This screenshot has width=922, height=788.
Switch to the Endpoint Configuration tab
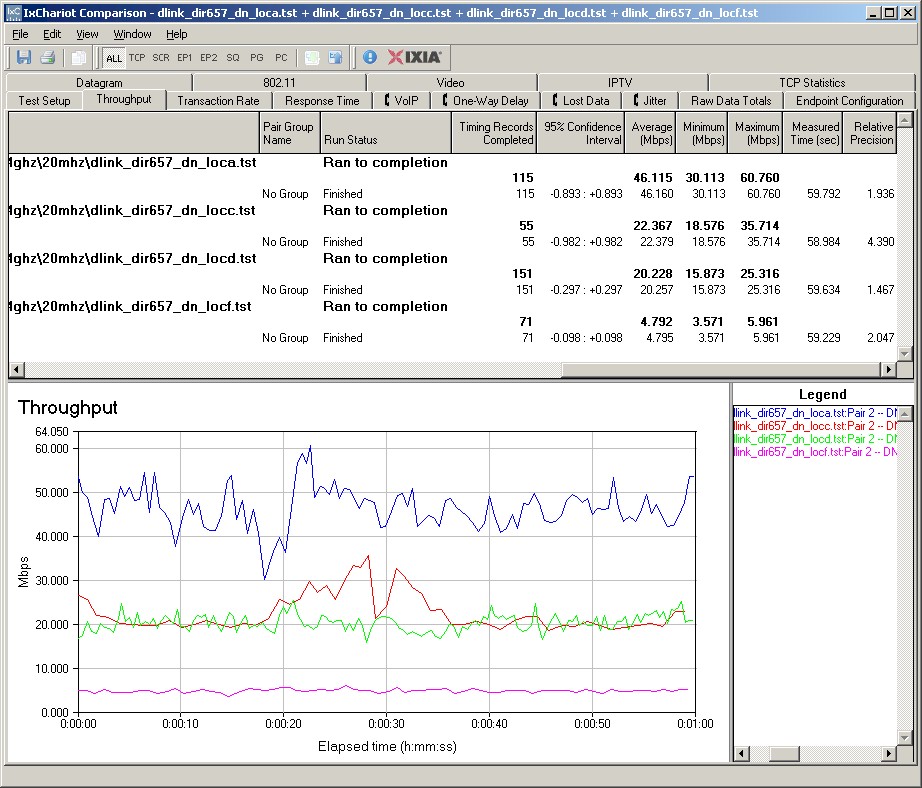point(849,101)
